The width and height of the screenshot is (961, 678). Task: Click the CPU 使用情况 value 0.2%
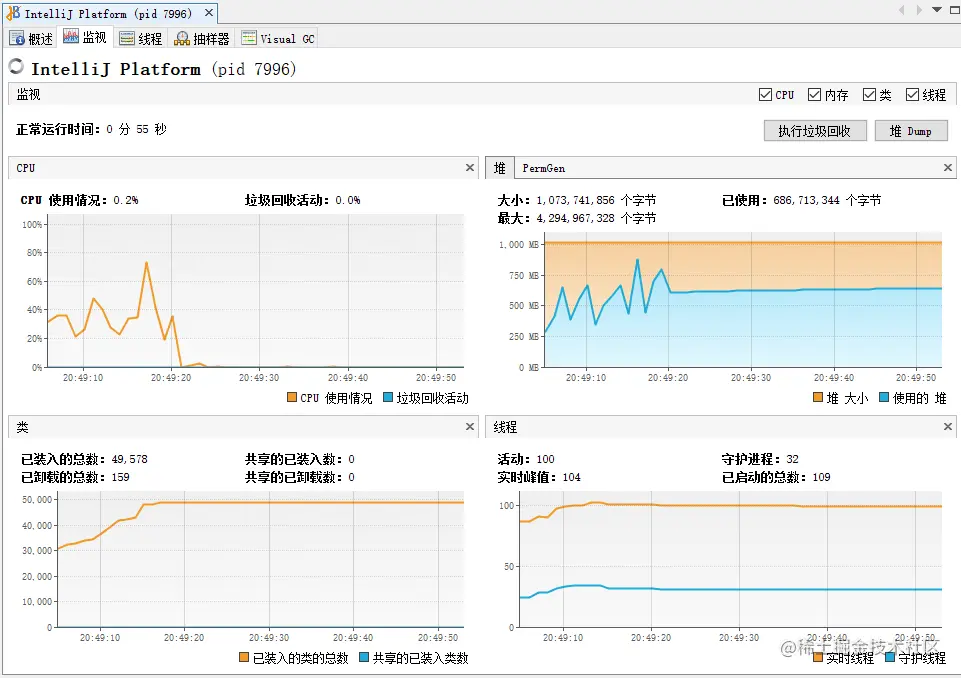[126, 200]
